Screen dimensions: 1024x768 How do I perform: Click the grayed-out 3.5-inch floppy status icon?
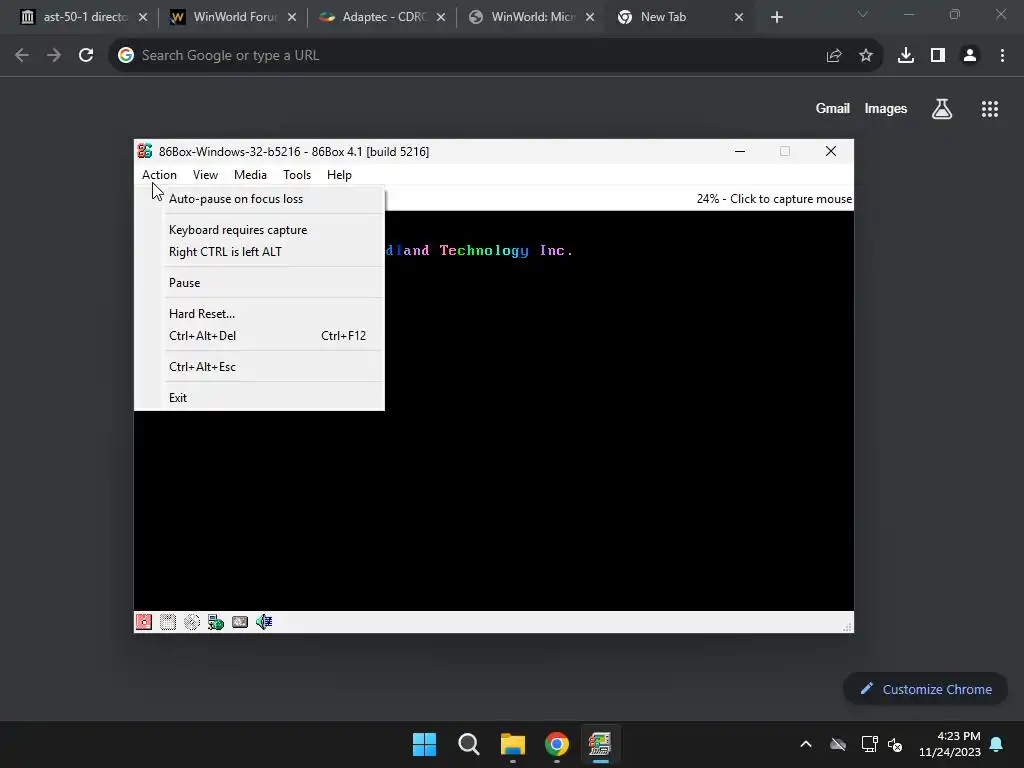click(x=168, y=622)
